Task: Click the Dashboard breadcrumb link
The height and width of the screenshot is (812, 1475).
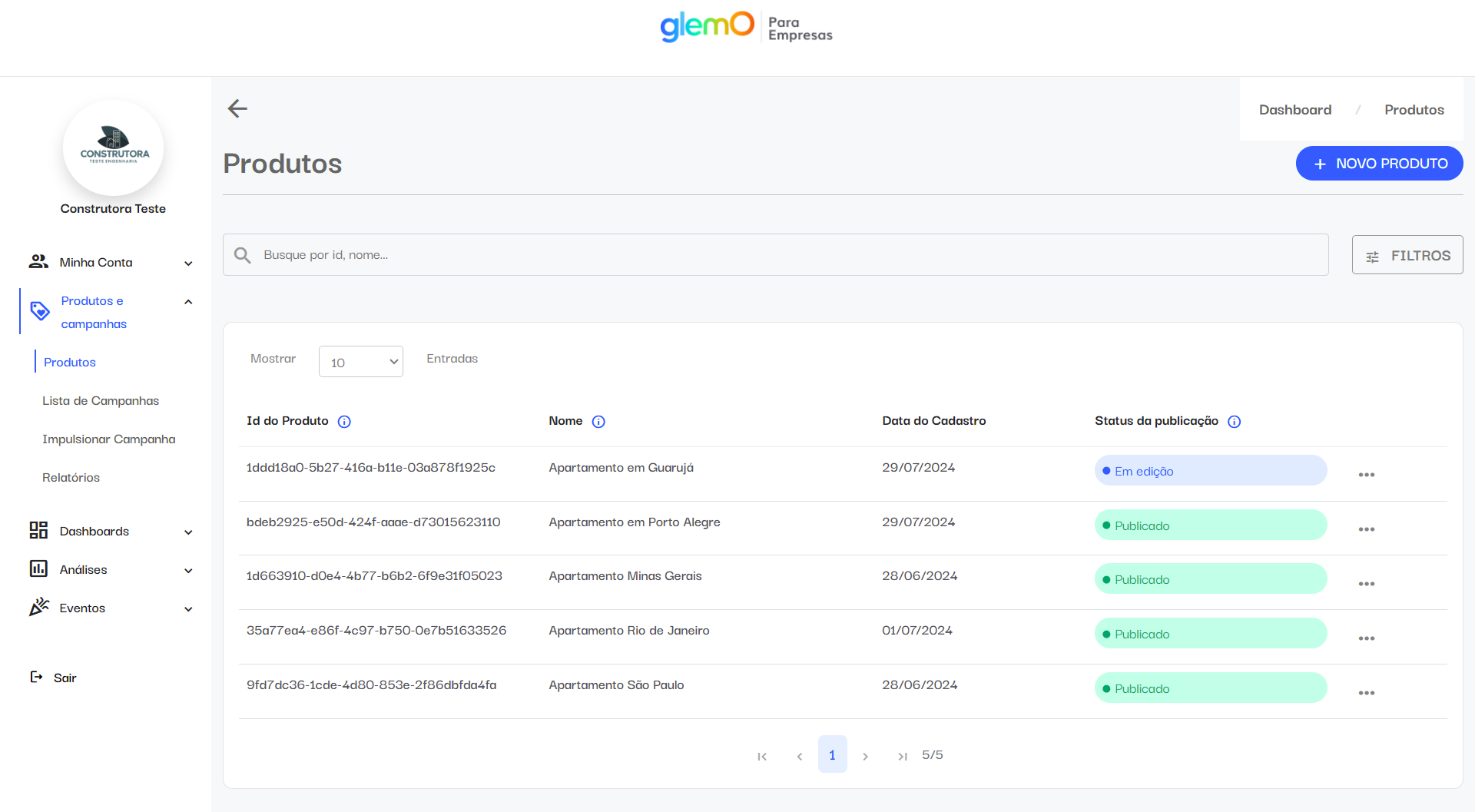Action: pyautogui.click(x=1294, y=110)
